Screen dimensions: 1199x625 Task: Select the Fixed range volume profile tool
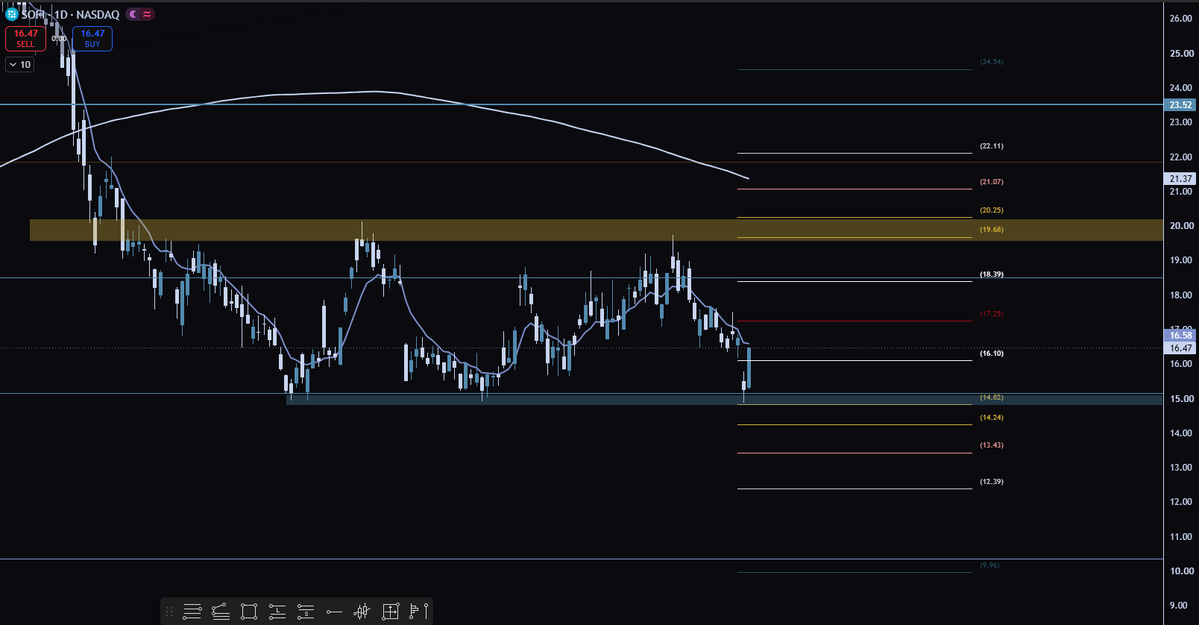click(418, 611)
